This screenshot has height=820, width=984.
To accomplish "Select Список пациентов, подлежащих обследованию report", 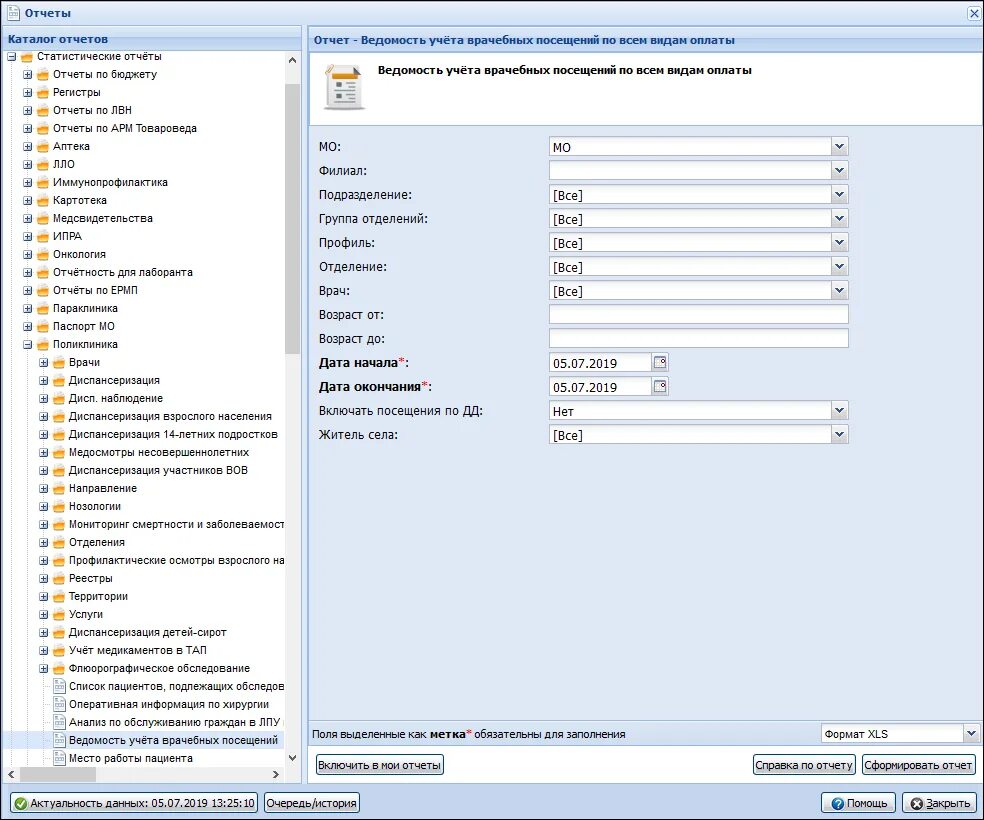I will tap(176, 686).
